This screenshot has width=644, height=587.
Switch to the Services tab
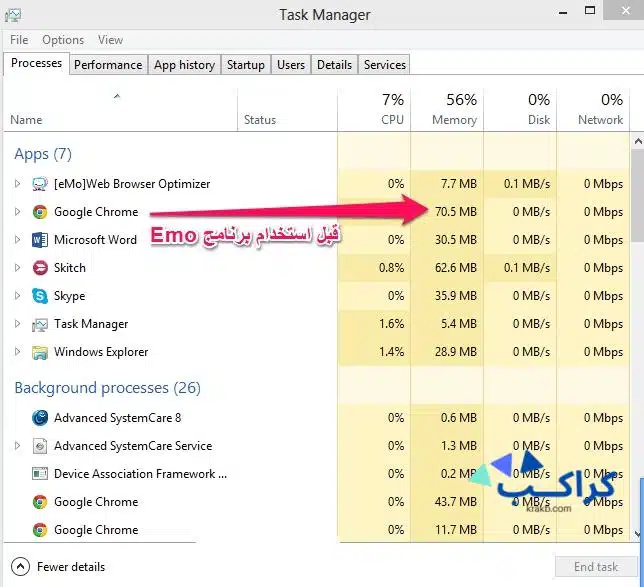(x=384, y=65)
